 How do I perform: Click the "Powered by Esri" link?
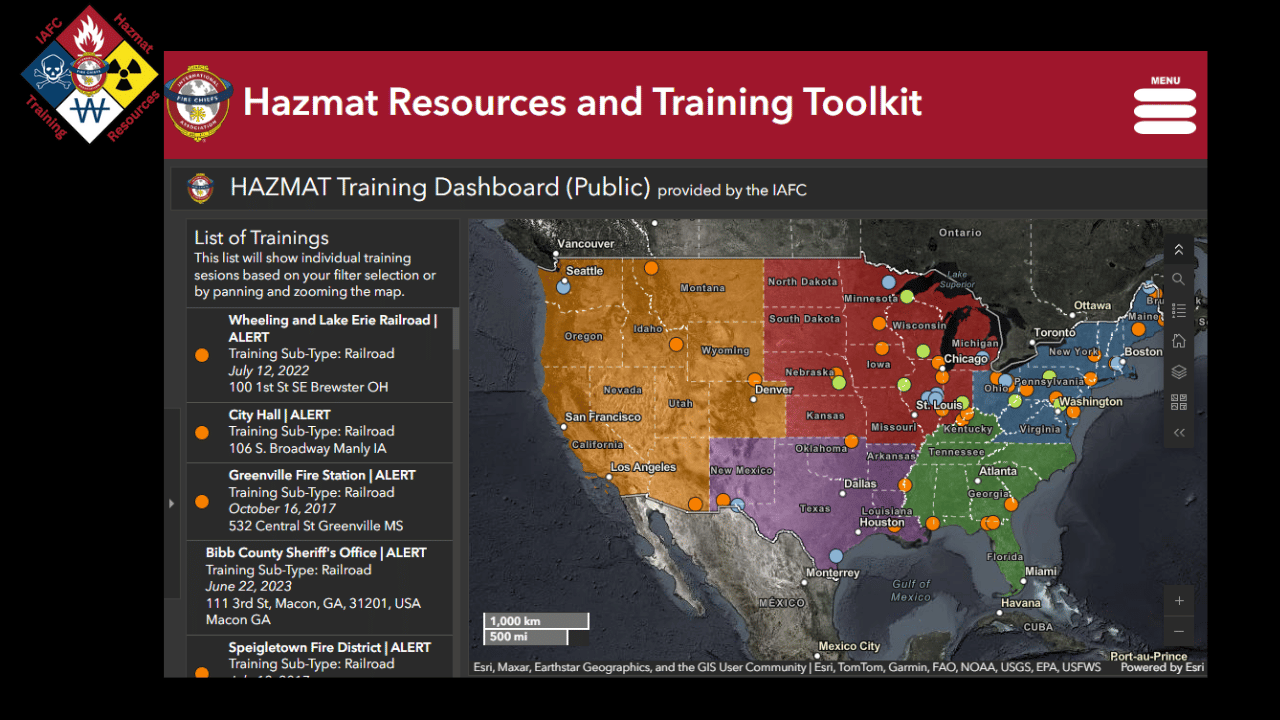[1161, 667]
